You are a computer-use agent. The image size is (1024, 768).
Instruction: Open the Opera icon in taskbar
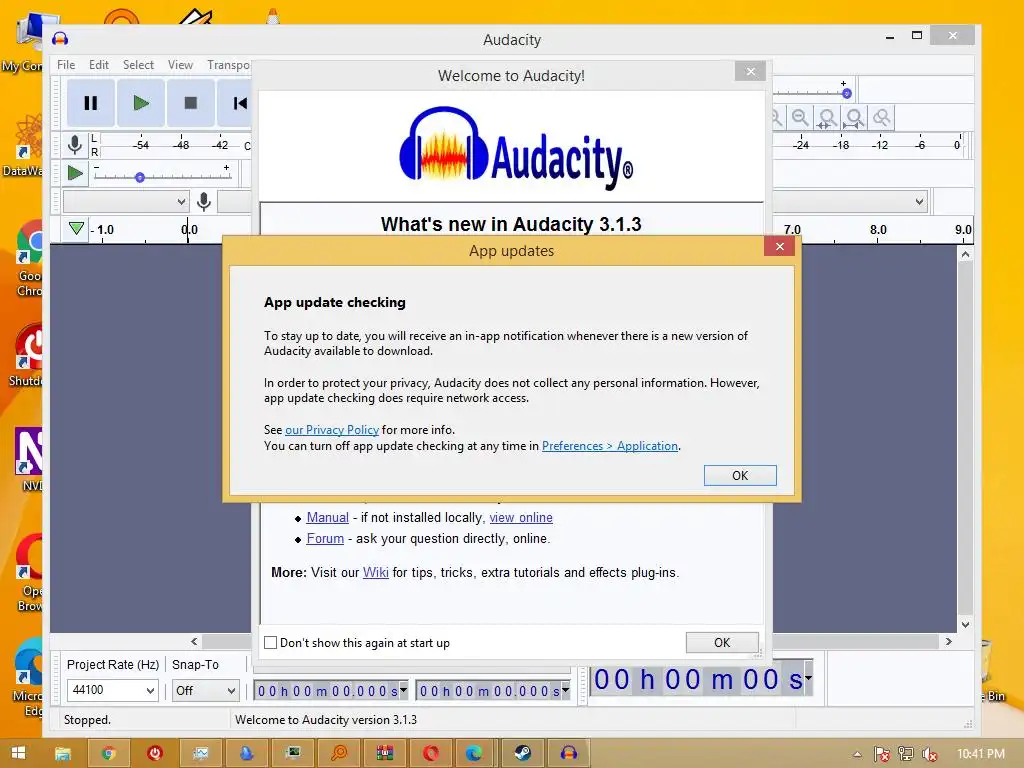[431, 754]
